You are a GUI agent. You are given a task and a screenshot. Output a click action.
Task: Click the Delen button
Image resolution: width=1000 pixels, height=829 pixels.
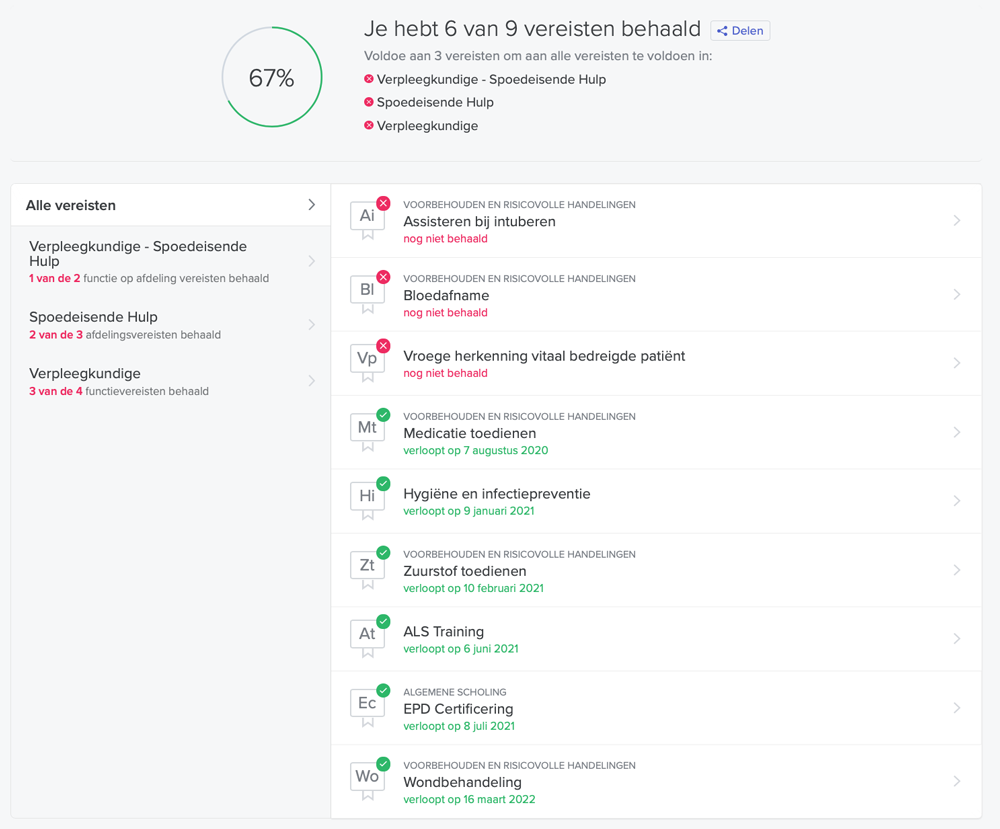(x=740, y=30)
